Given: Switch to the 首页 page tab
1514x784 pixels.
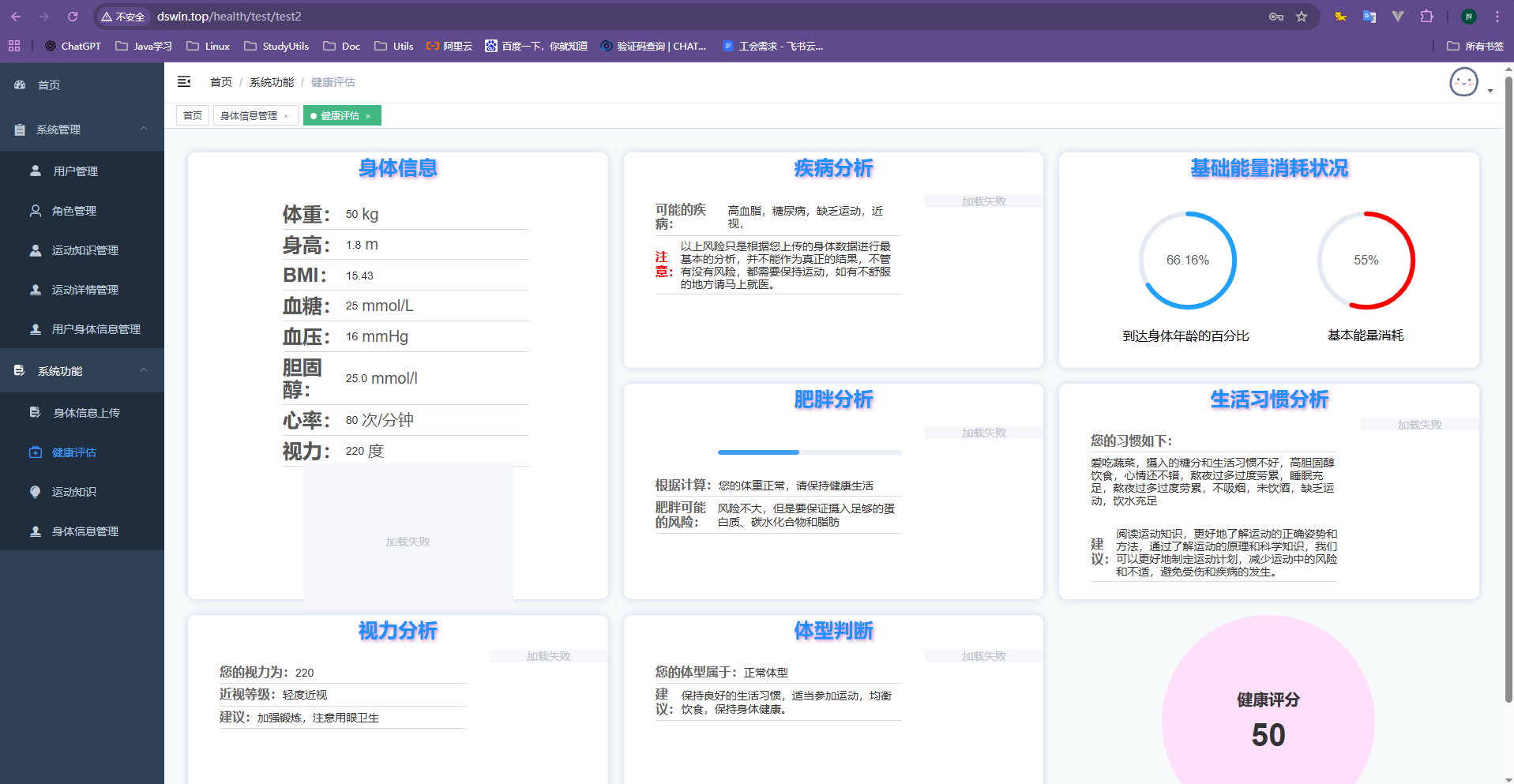Looking at the screenshot, I should (193, 115).
